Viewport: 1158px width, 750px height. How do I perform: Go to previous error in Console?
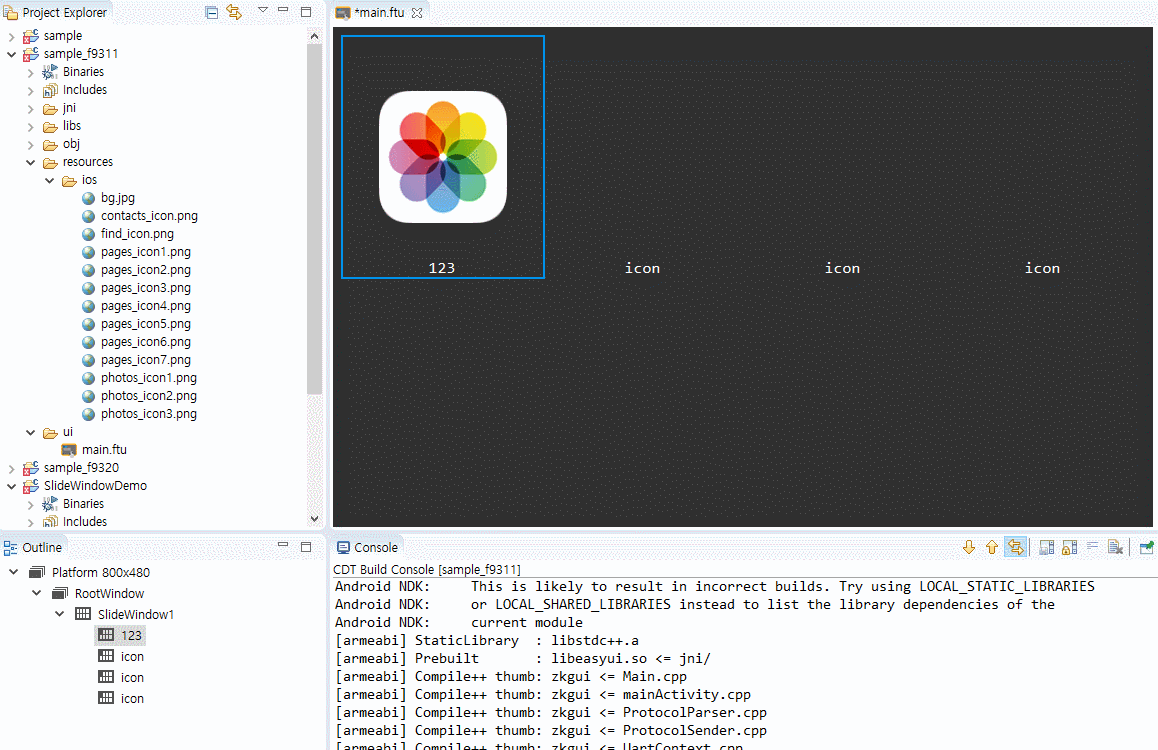pos(992,547)
